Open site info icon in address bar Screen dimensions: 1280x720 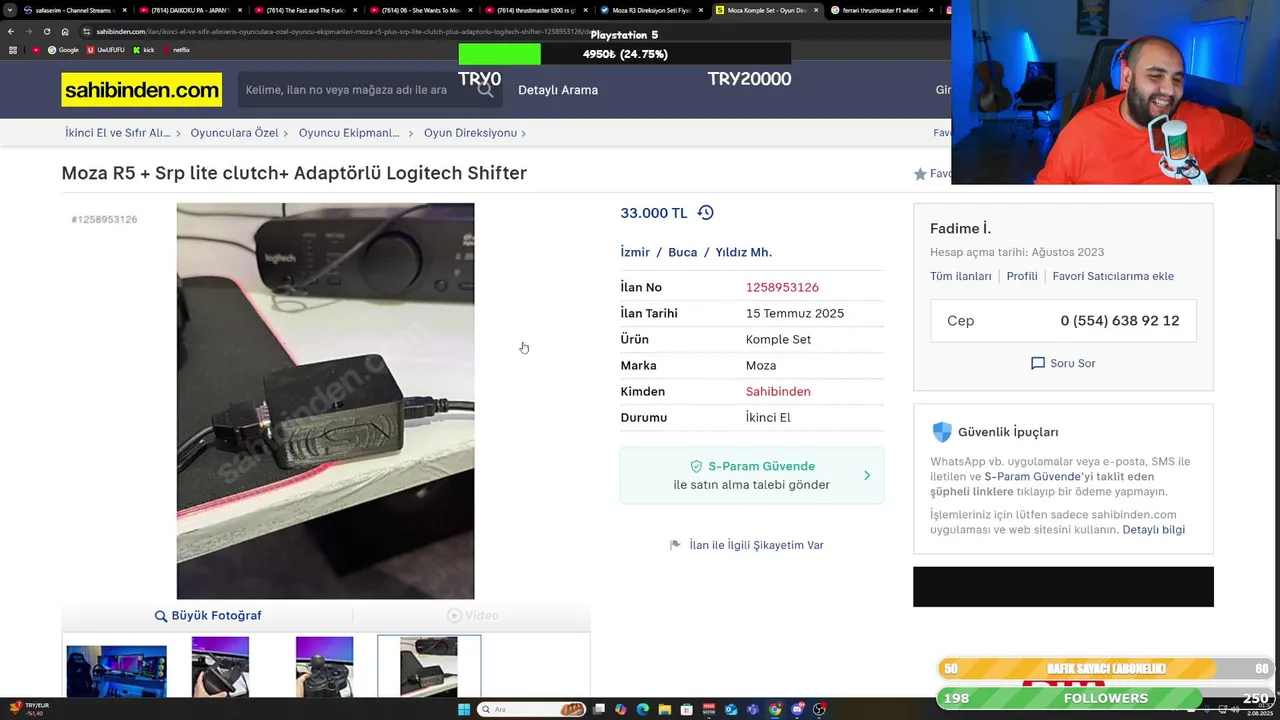pos(87,31)
